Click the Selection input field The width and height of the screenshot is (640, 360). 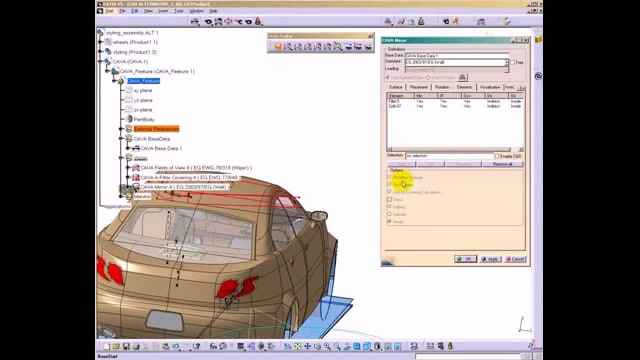[449, 156]
